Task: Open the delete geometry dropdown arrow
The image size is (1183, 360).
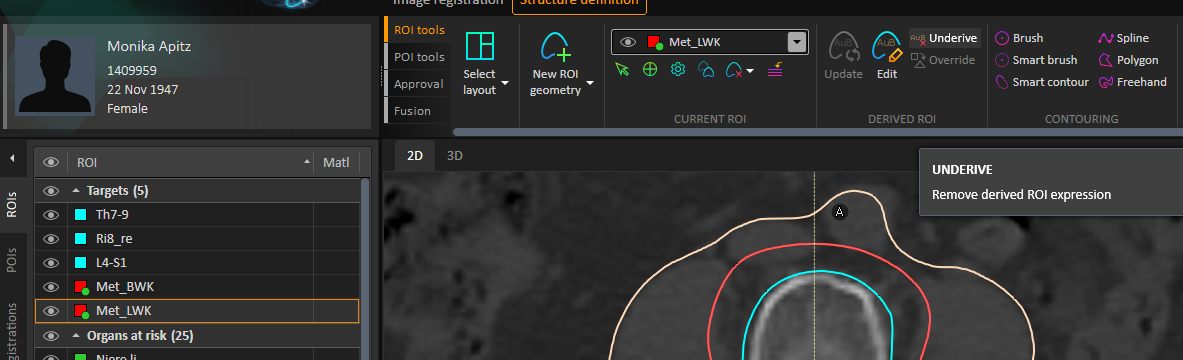Action: [750, 71]
